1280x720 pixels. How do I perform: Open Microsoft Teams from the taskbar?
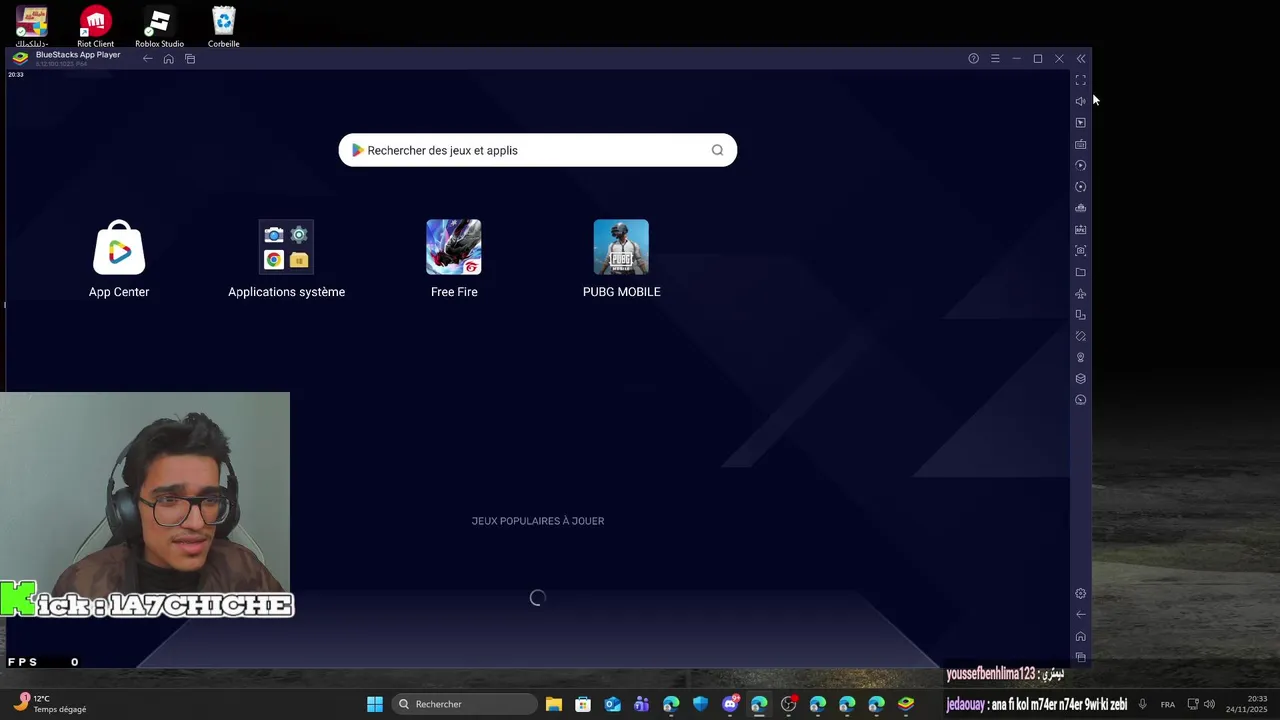[x=642, y=704]
